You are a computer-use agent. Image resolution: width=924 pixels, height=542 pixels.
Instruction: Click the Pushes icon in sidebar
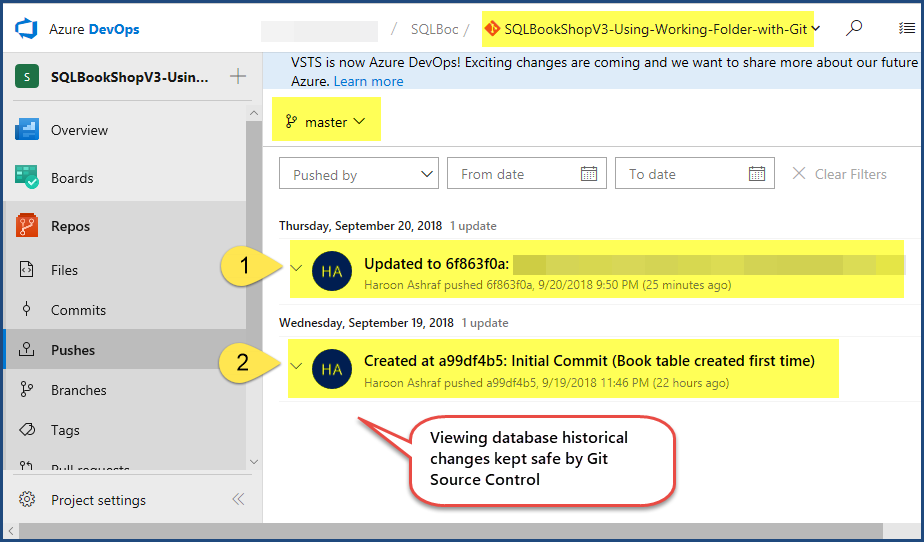[x=27, y=349]
